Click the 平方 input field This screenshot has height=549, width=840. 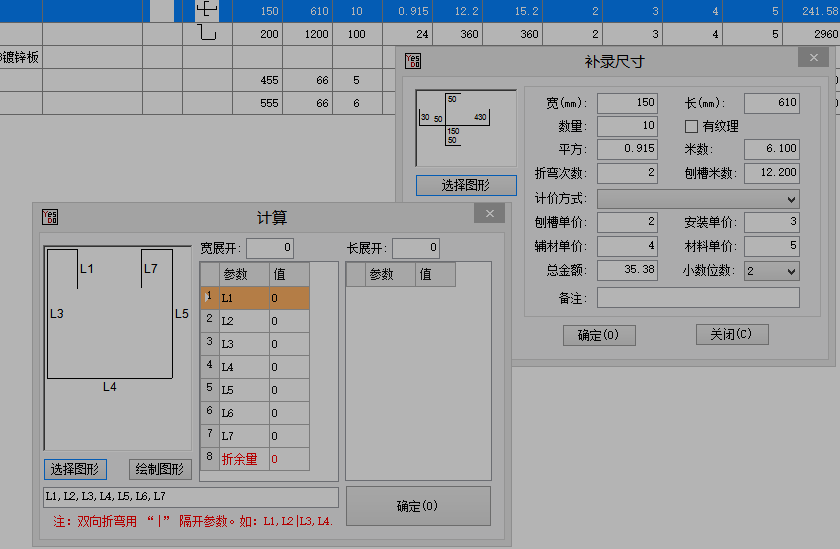click(627, 149)
